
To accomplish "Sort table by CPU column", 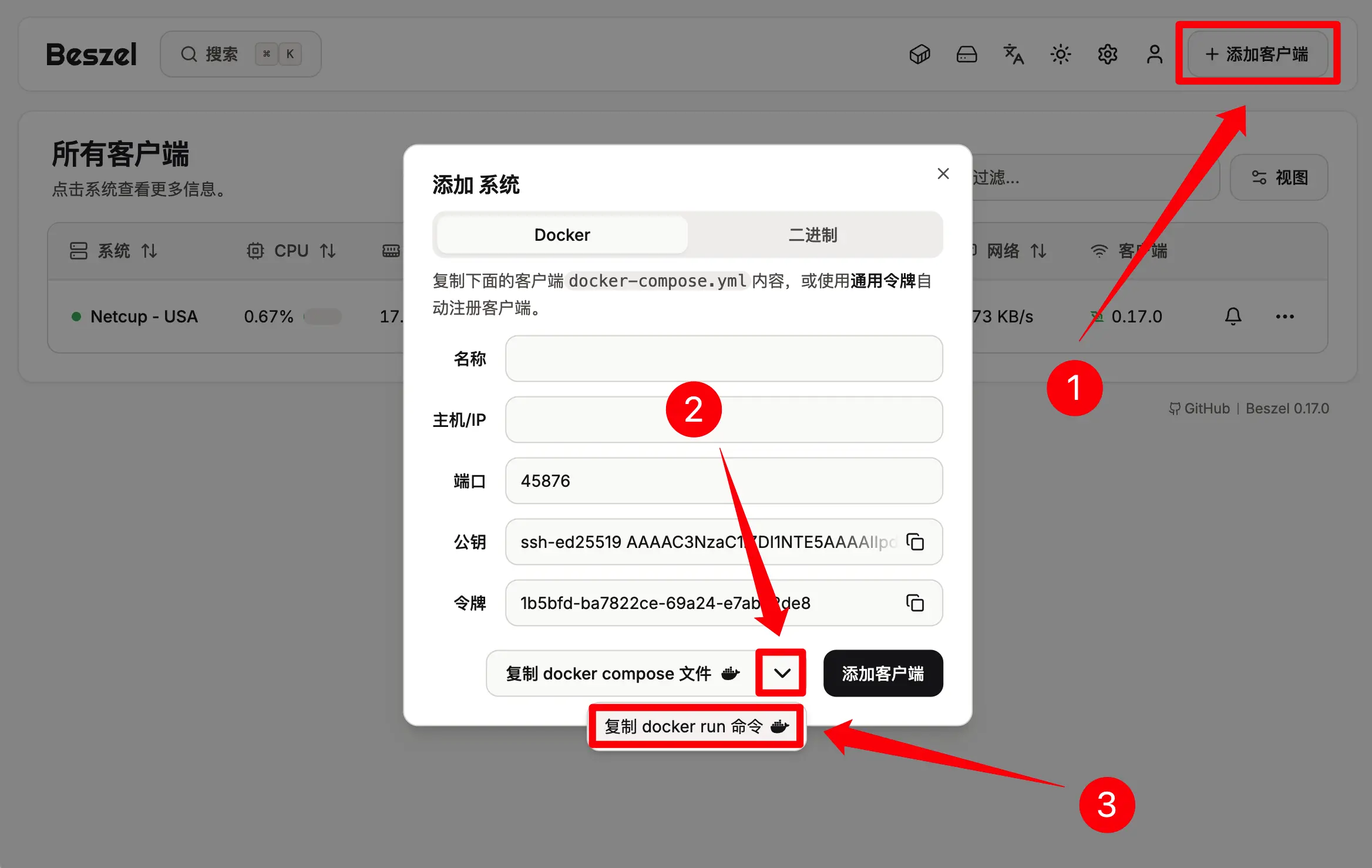I will pos(291,251).
